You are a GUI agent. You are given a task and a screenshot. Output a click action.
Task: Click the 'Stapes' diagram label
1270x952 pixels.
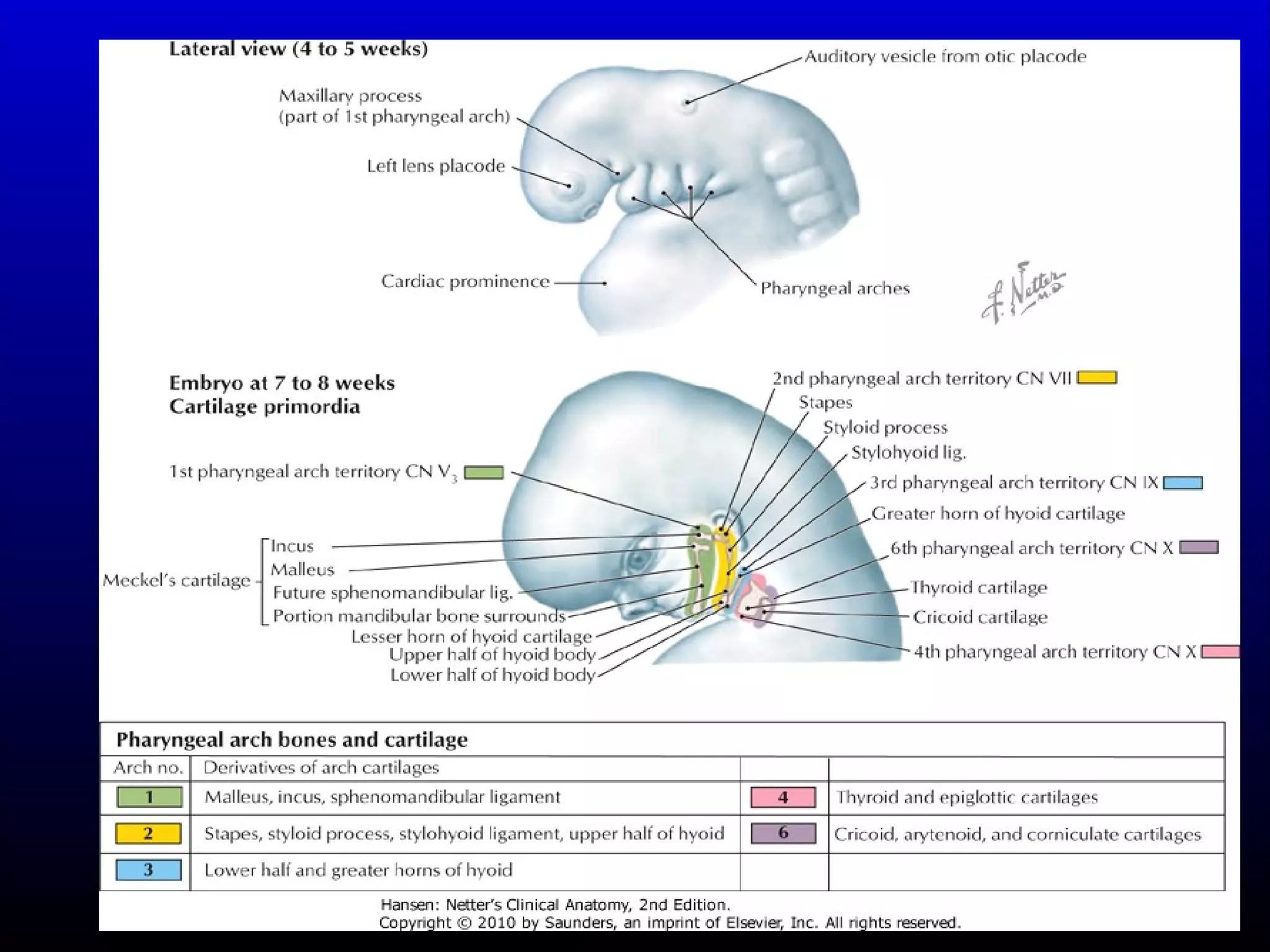825,403
